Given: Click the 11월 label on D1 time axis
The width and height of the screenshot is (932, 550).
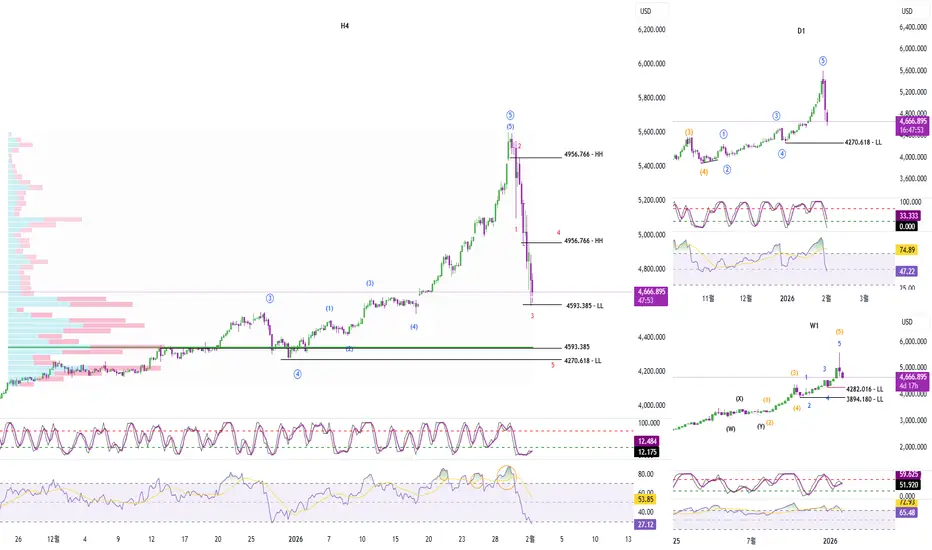Looking at the screenshot, I should click(708, 298).
